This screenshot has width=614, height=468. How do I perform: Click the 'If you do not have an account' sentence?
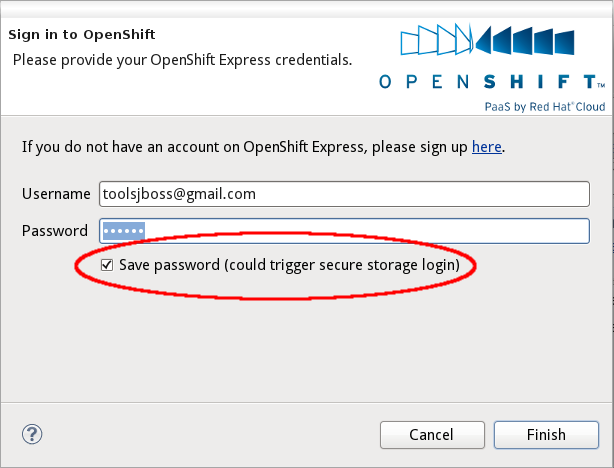click(x=264, y=147)
